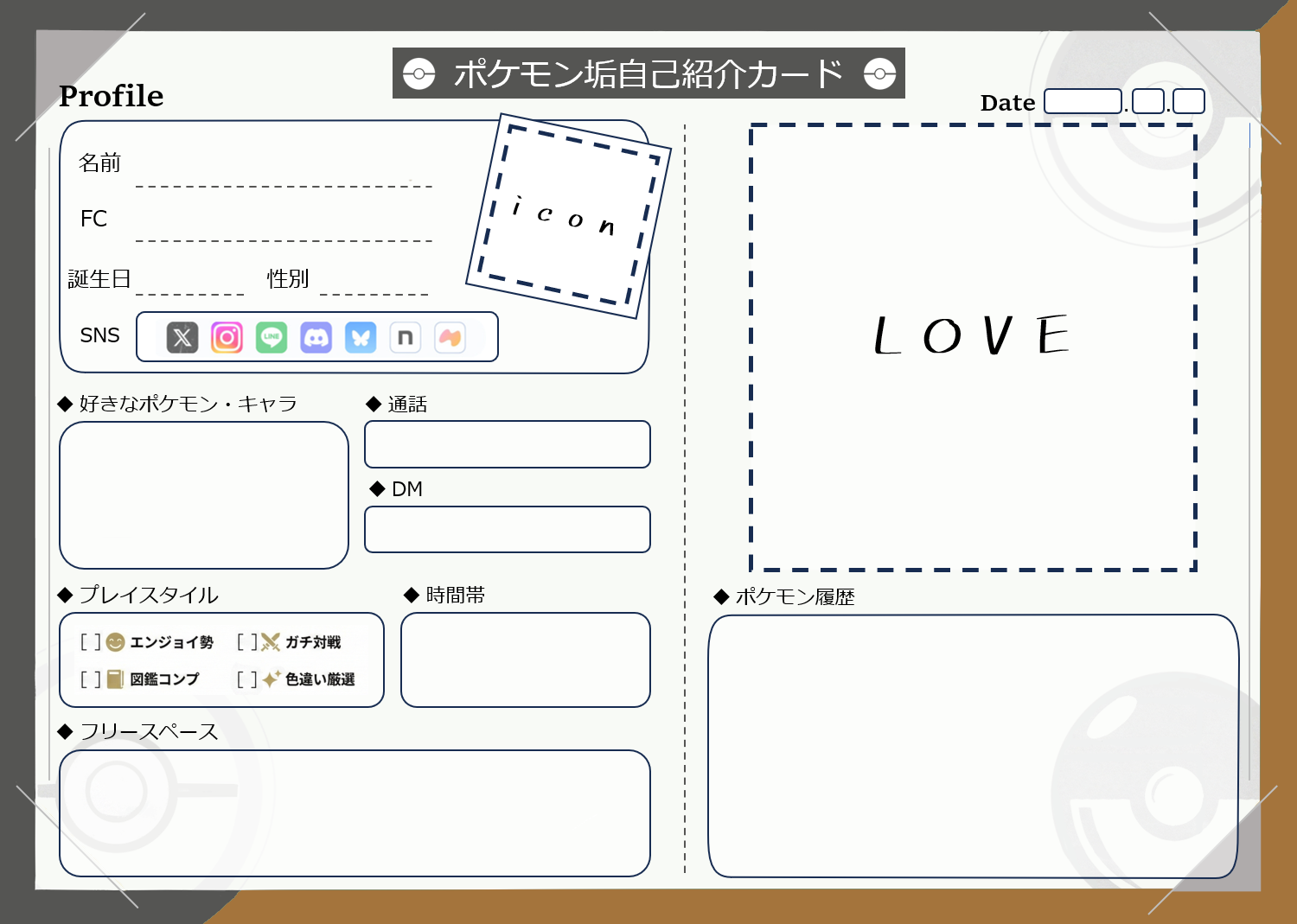
Task: Select the Discord icon
Action: pos(316,337)
